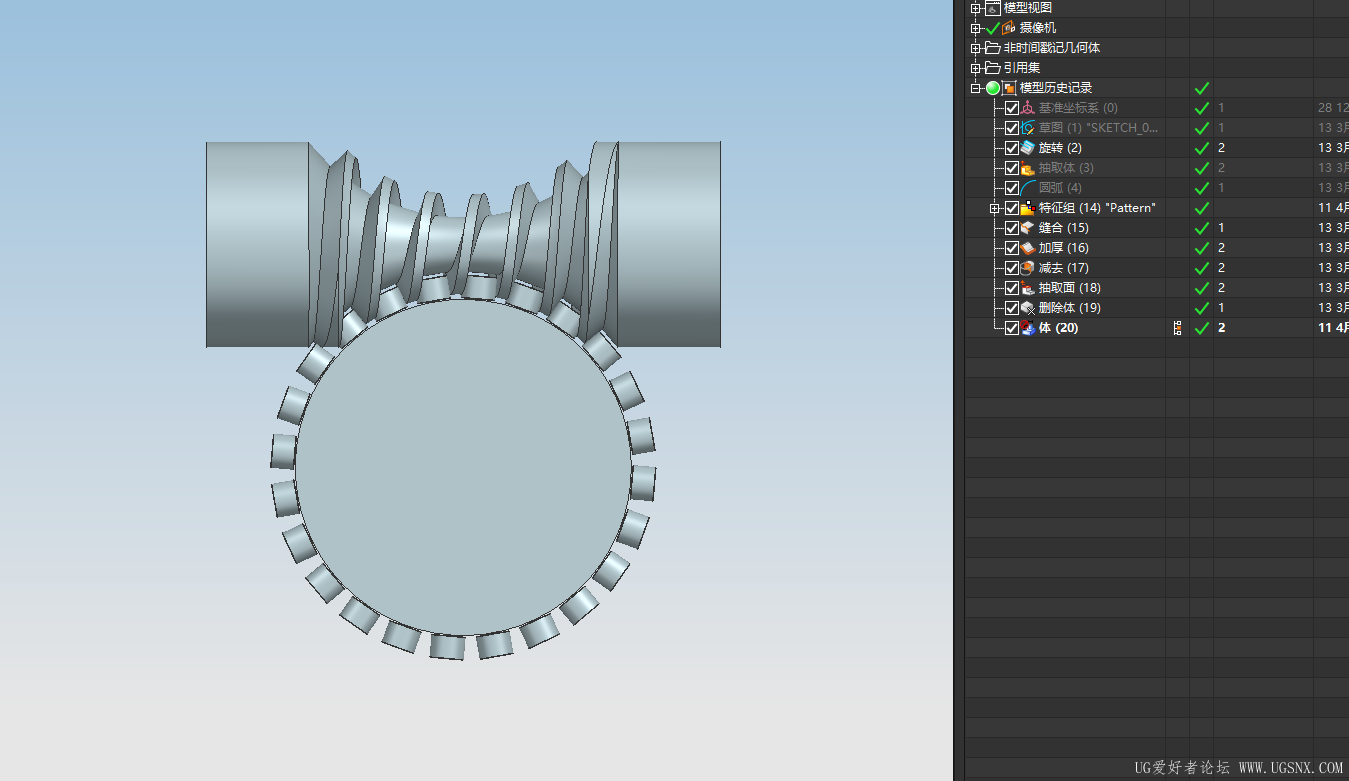The image size is (1349, 781).
Task: Expand the 非时间戳记几何体 folder
Action: click(x=976, y=48)
